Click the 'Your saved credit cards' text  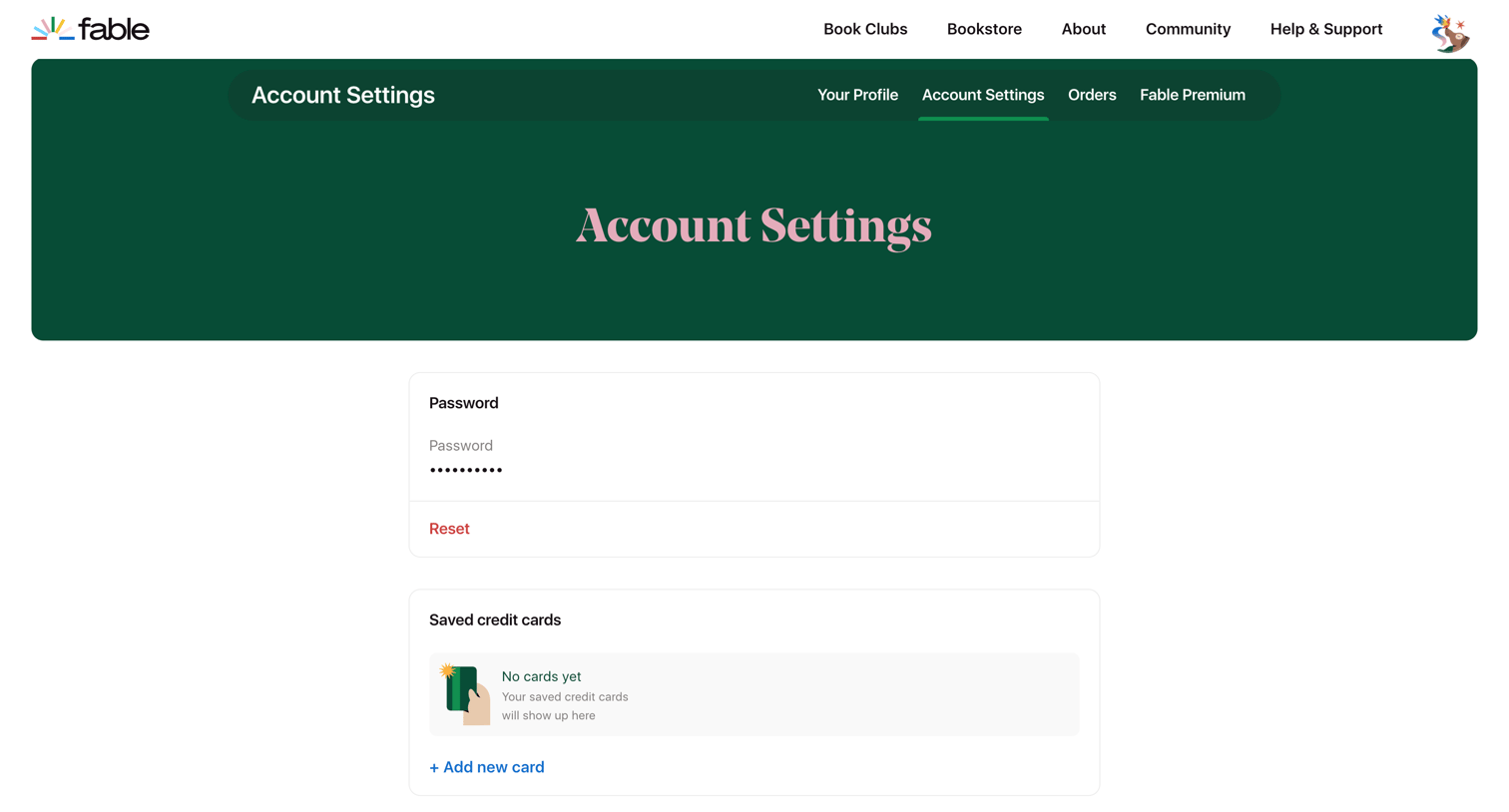pos(565,706)
